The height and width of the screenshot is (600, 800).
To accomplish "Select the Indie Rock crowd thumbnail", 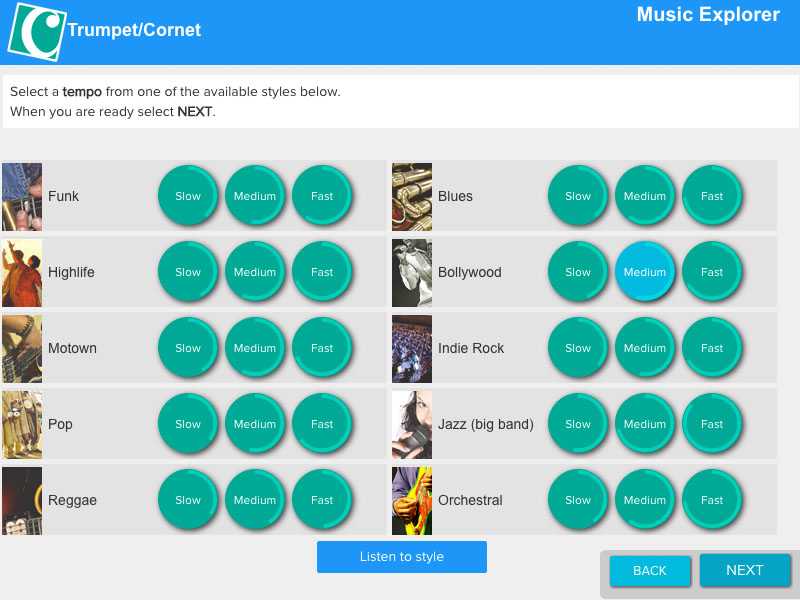I will click(x=412, y=349).
